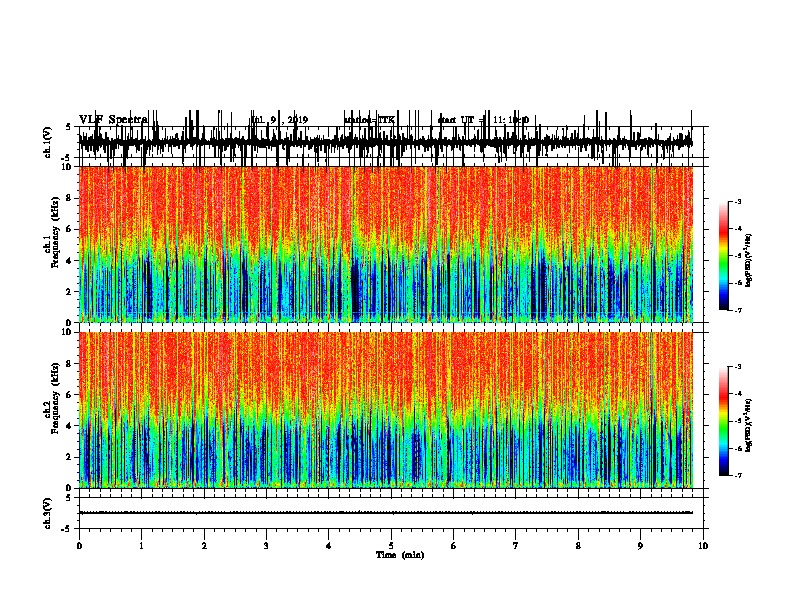
Task: Click the ch.1 color bar '-5' label
Action: [x=737, y=256]
